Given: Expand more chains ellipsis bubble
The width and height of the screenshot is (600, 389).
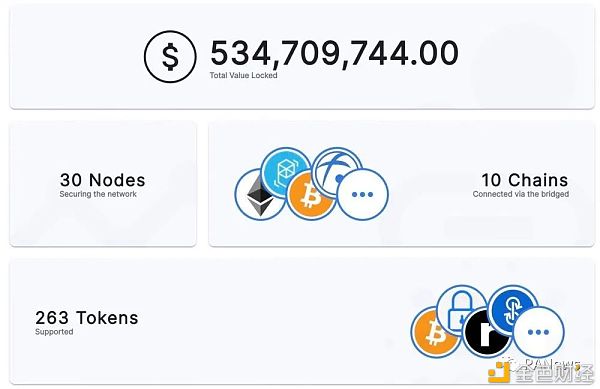Looking at the screenshot, I should [x=362, y=194].
